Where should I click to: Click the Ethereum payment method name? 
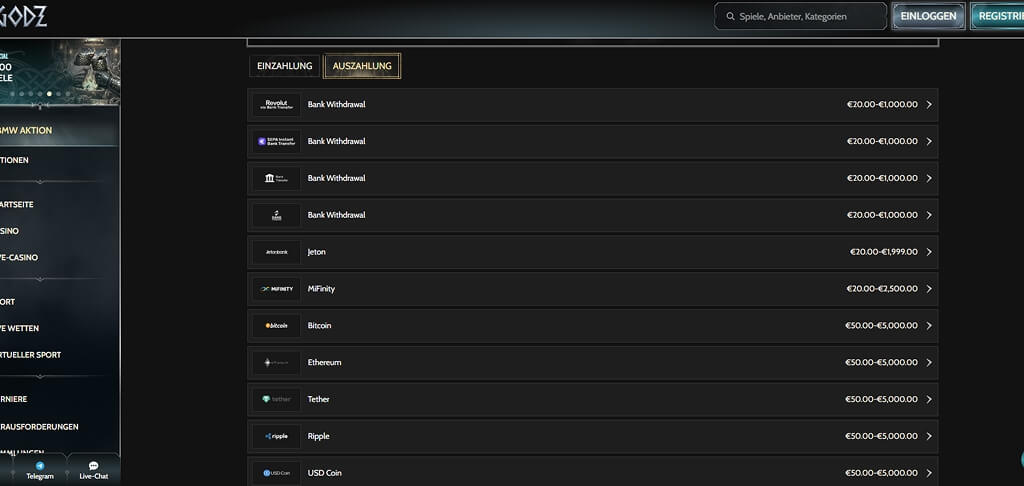pyautogui.click(x=325, y=363)
